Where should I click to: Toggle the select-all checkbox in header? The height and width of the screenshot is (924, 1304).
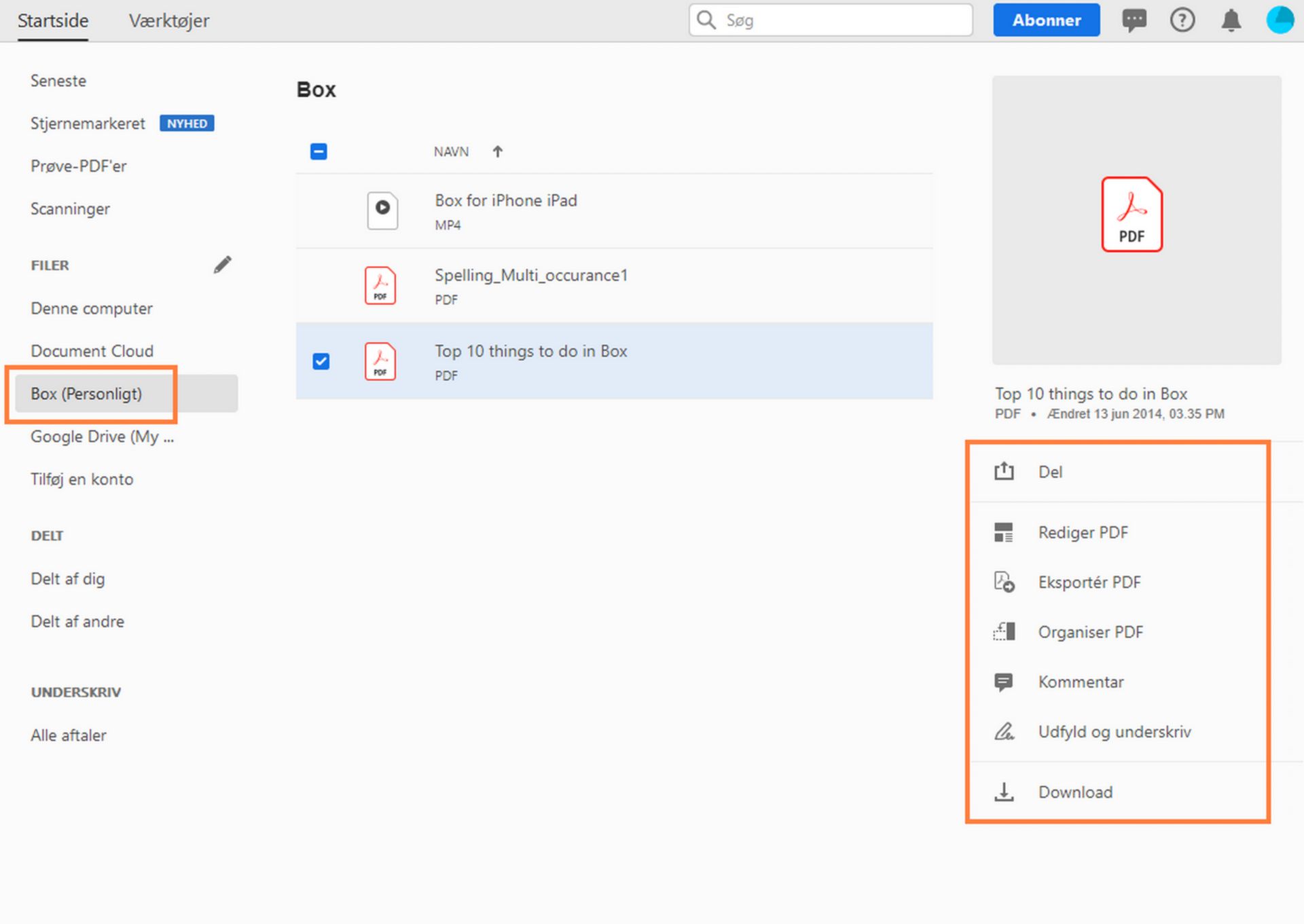tap(319, 151)
